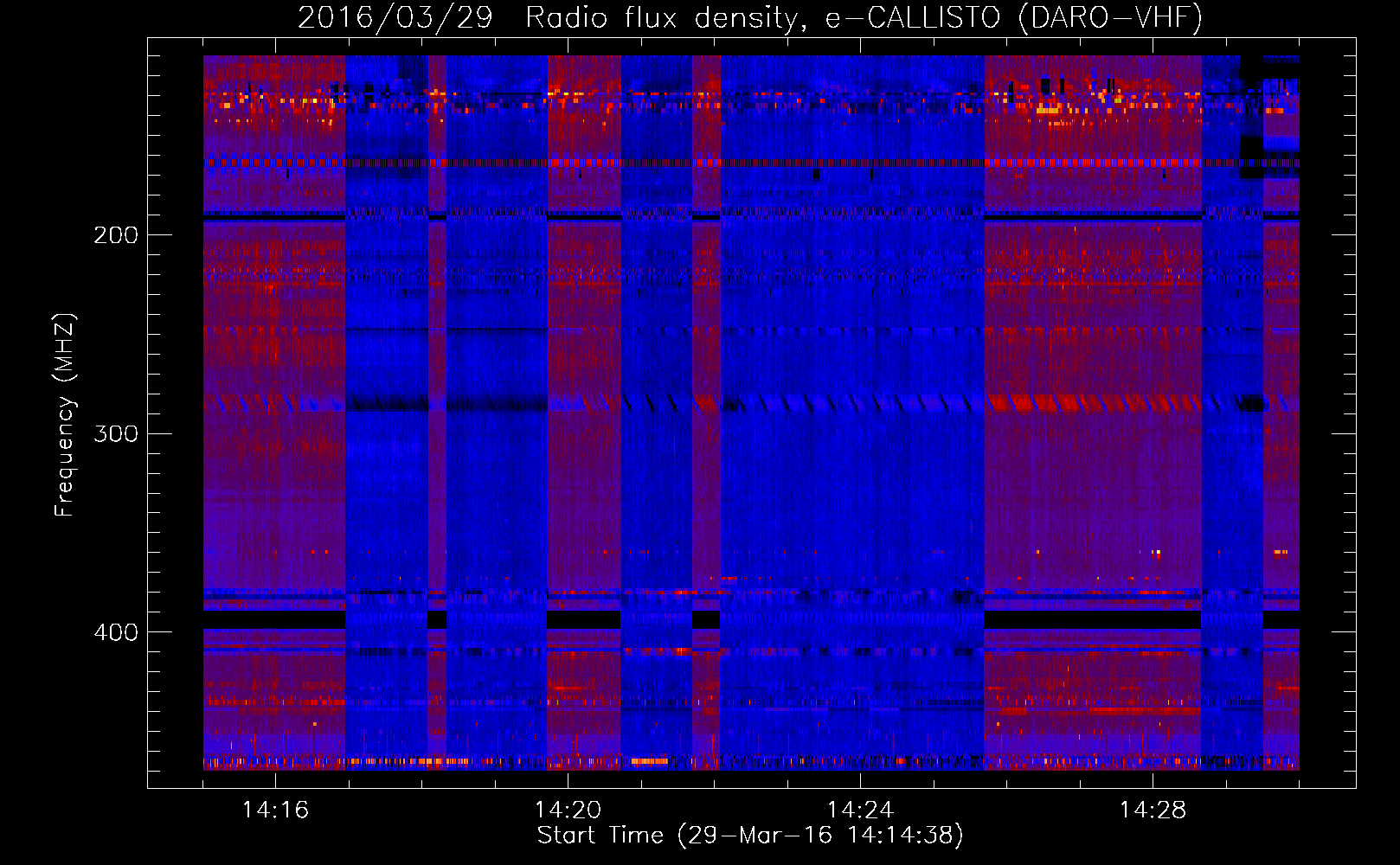
Task: Click the 'Start Time (29-Mar-16 14:14:38)' axis label
Action: (x=750, y=836)
